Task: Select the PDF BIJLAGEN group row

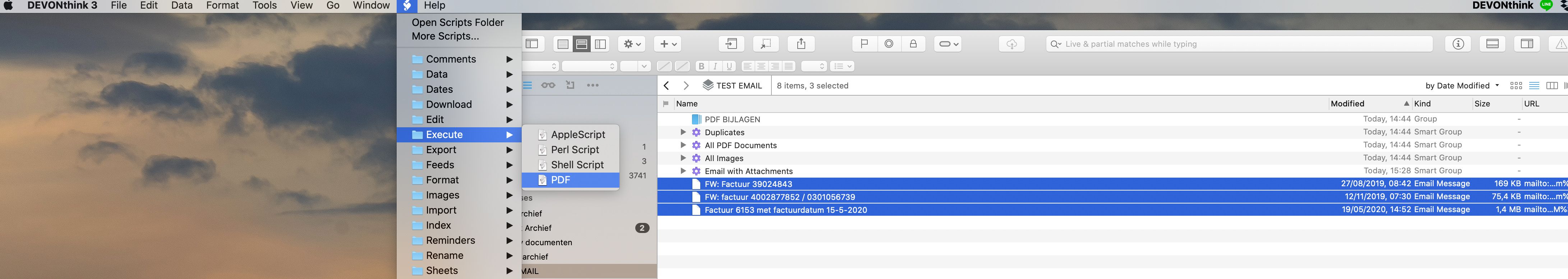Action: 1113,119
